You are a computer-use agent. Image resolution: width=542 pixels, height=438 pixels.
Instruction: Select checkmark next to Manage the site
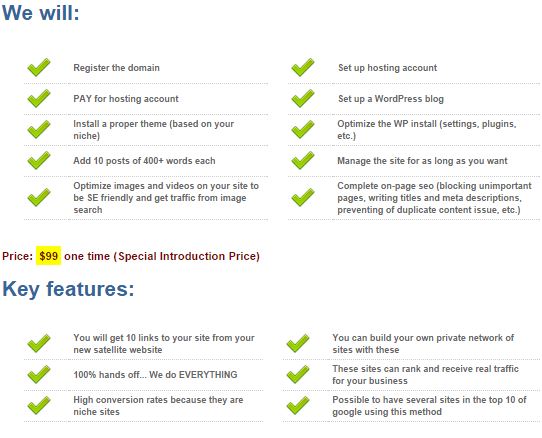[303, 160]
